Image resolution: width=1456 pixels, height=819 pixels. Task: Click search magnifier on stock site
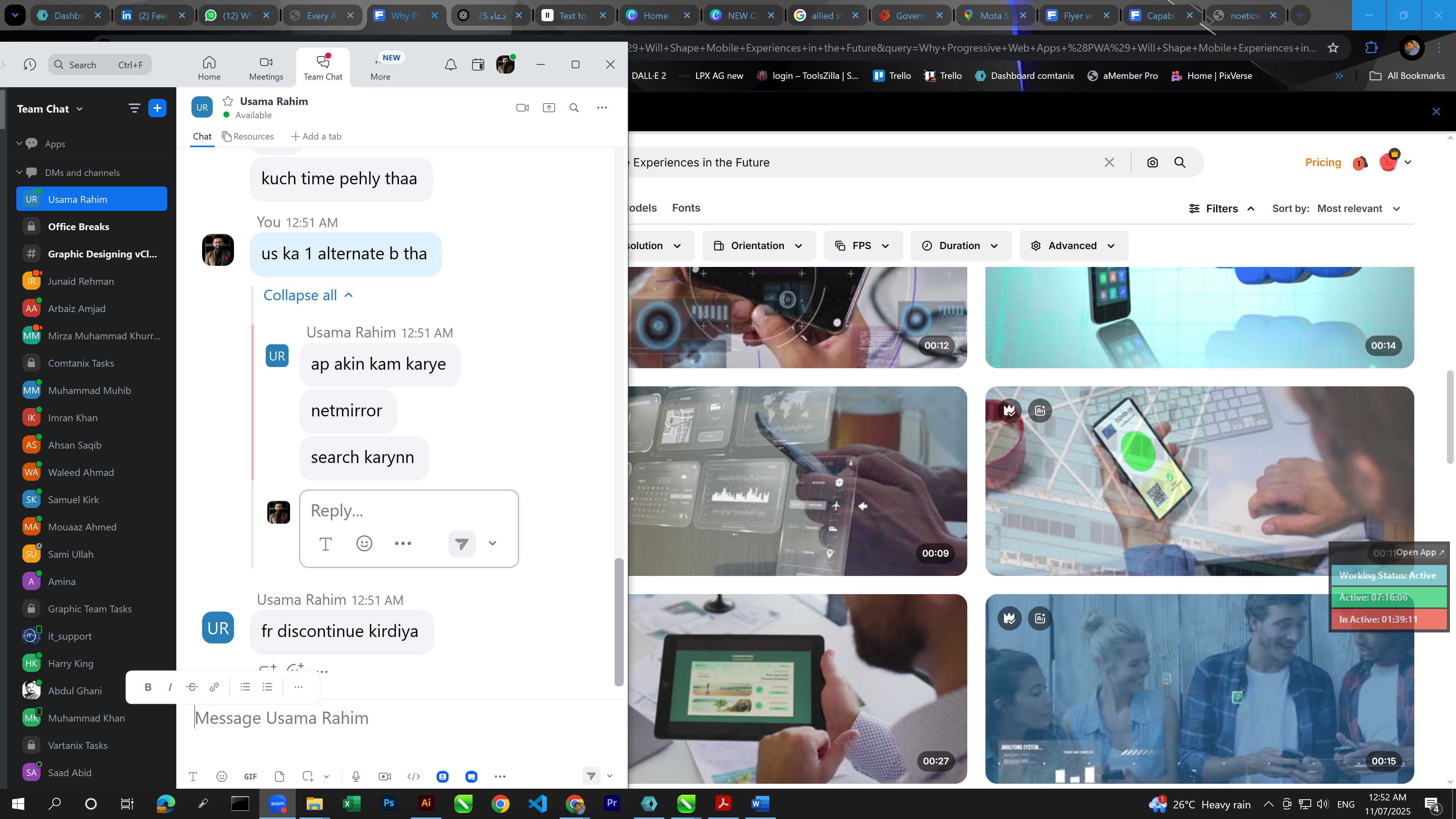[x=1180, y=162]
